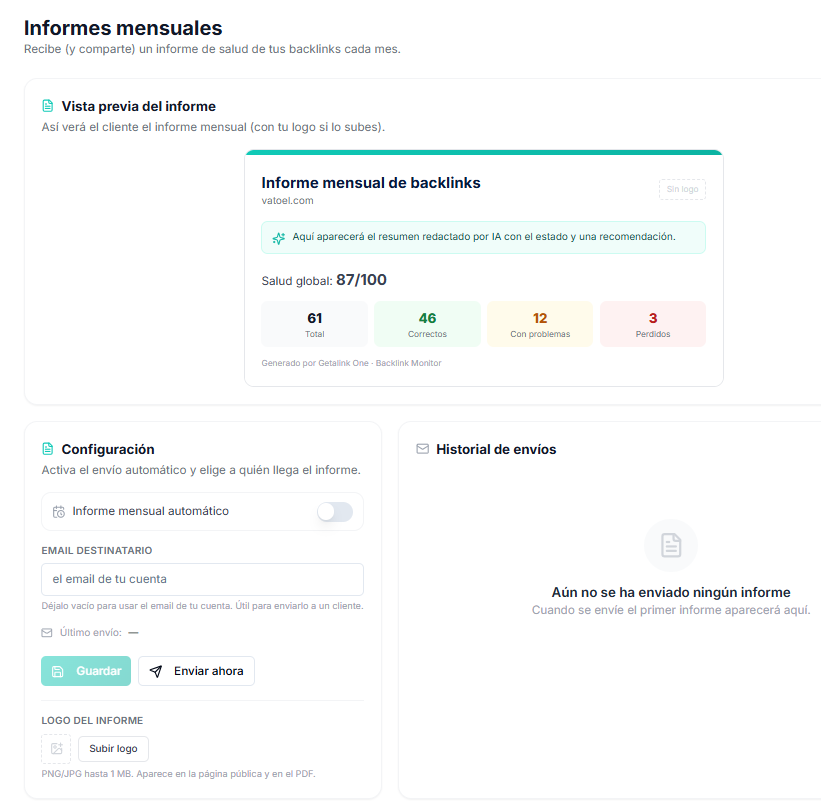Screen dimensions: 821x805
Task: Click the calendar icon in Informe mensual automático row
Action: (59, 512)
